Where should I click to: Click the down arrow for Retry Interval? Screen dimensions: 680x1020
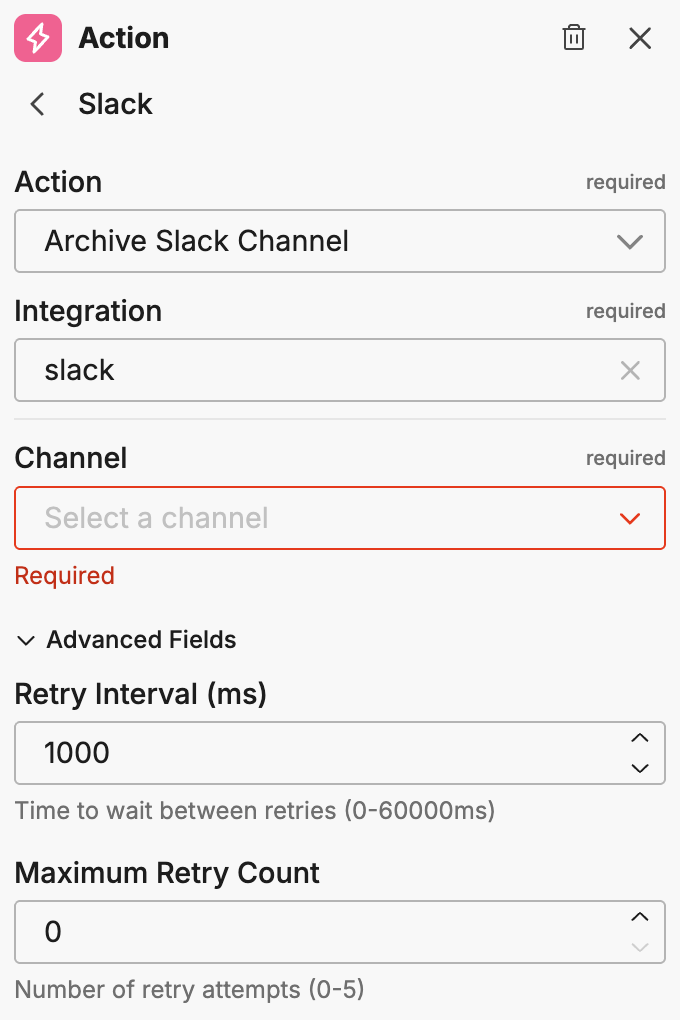pos(641,768)
